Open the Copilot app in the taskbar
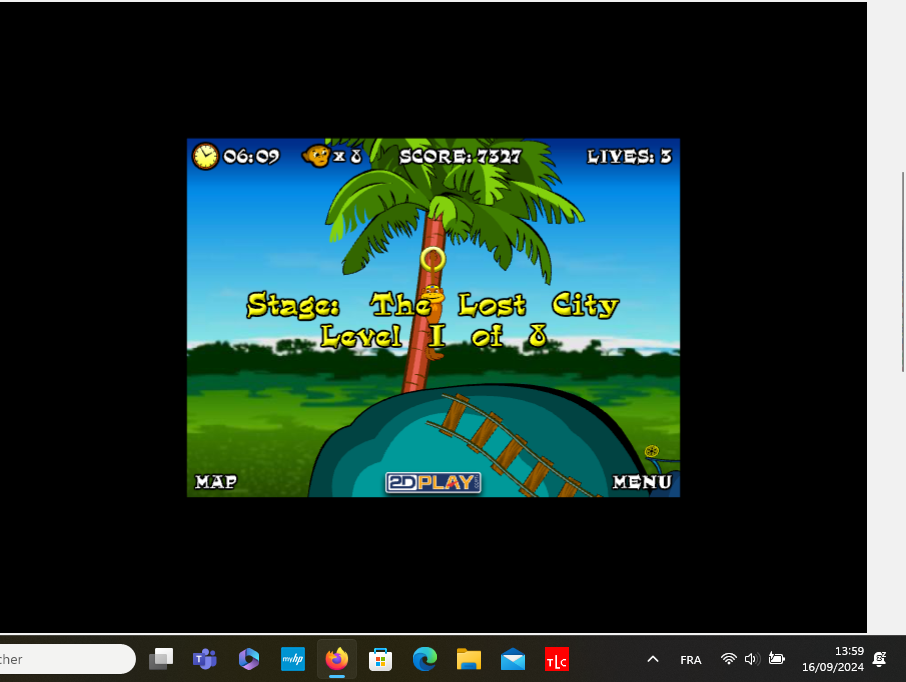This screenshot has height=682, width=906. coord(249,659)
